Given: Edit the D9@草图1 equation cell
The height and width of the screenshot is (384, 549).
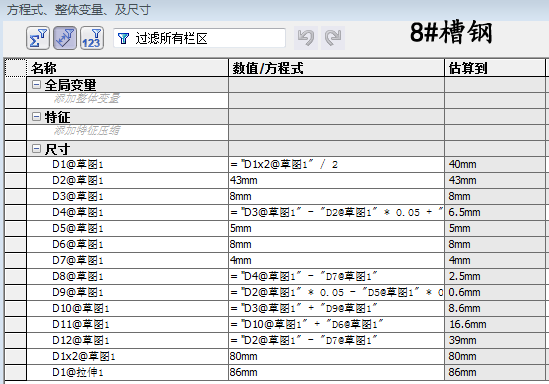Looking at the screenshot, I should point(336,292).
